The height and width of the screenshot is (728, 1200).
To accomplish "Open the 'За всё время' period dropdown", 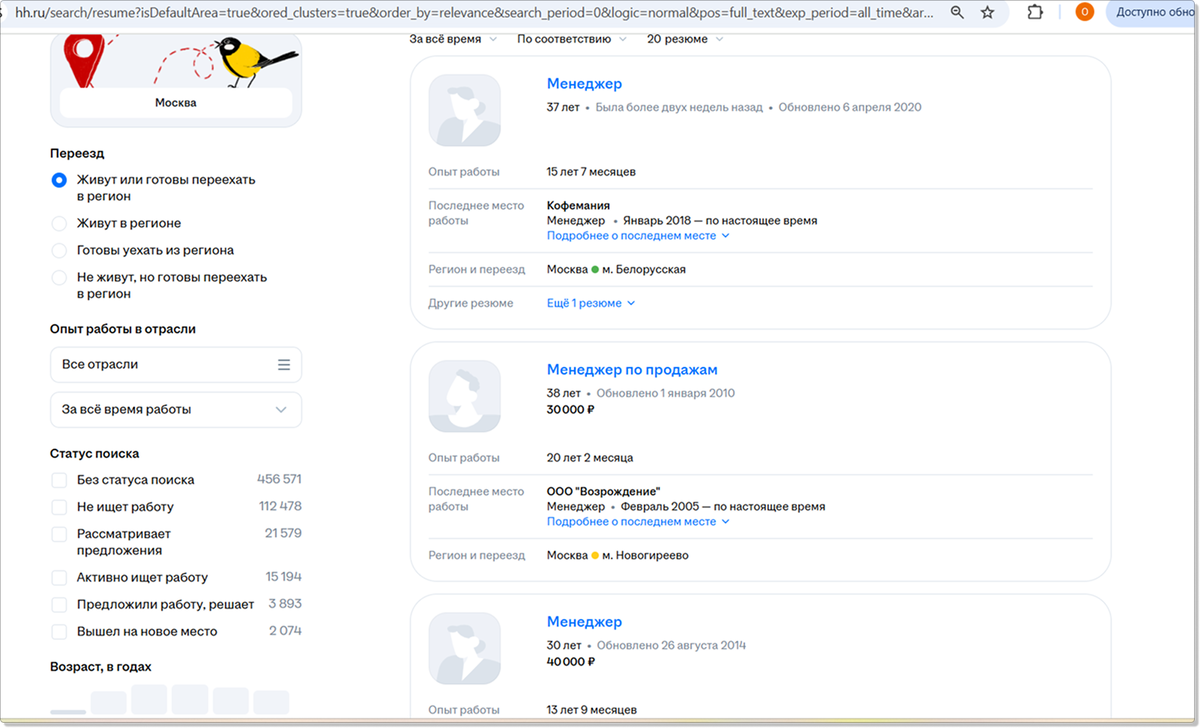I will (x=453, y=39).
